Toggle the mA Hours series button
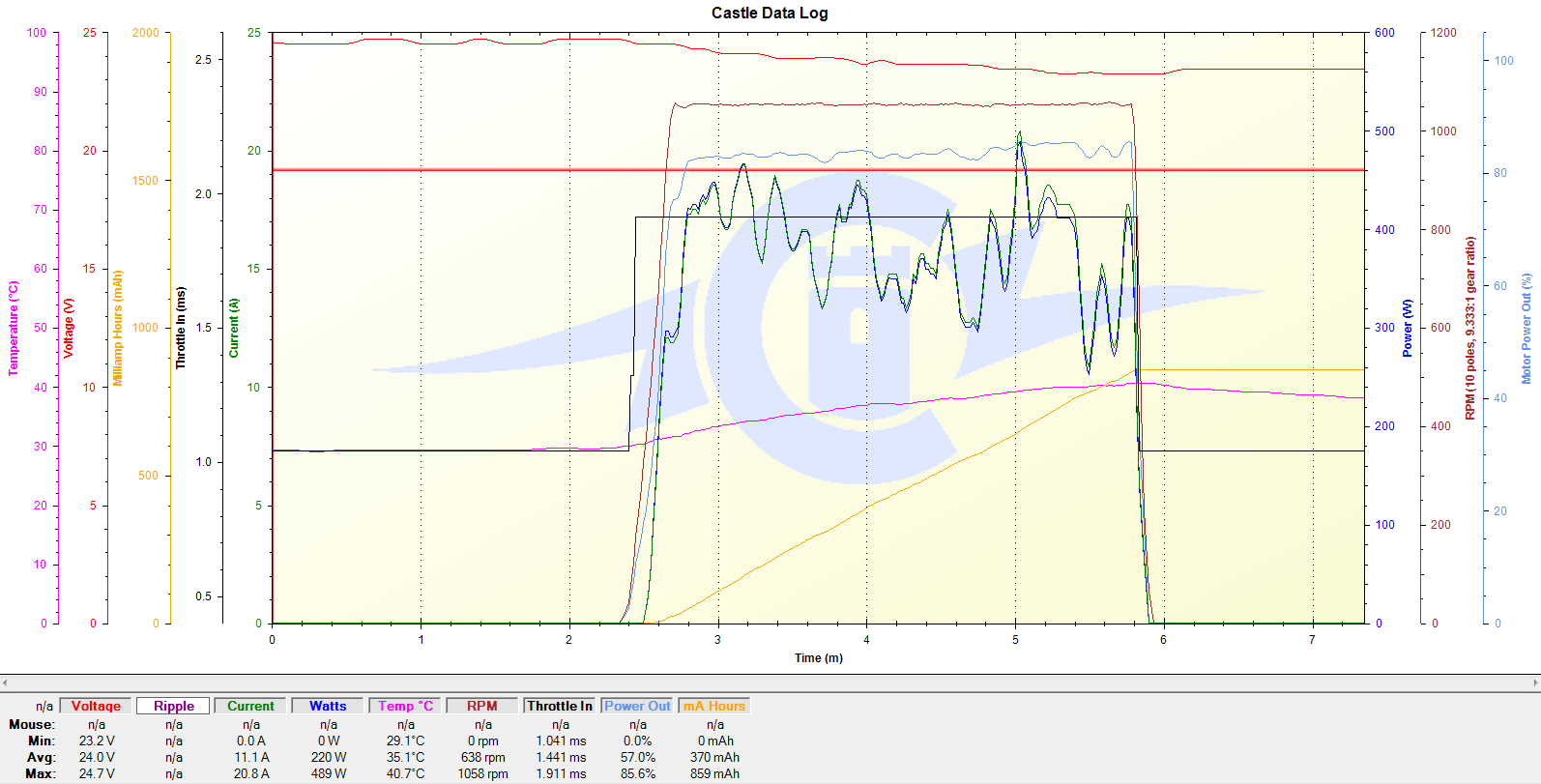This screenshot has width=1541, height=784. pyautogui.click(x=714, y=706)
